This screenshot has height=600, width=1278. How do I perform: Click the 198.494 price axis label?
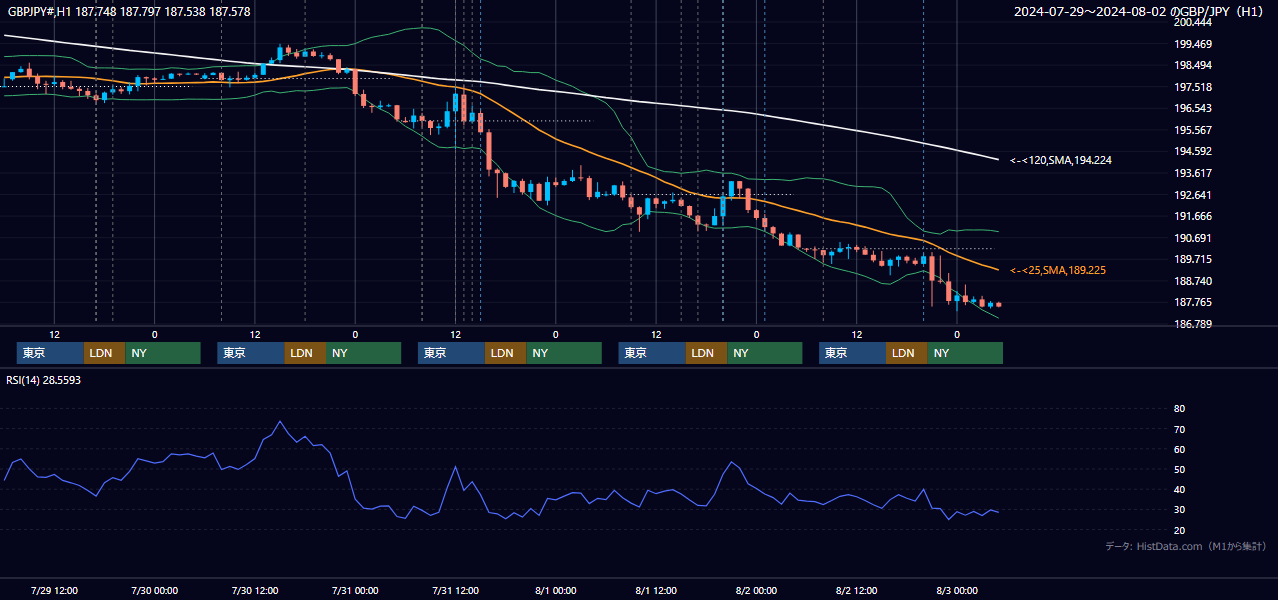click(x=1193, y=65)
